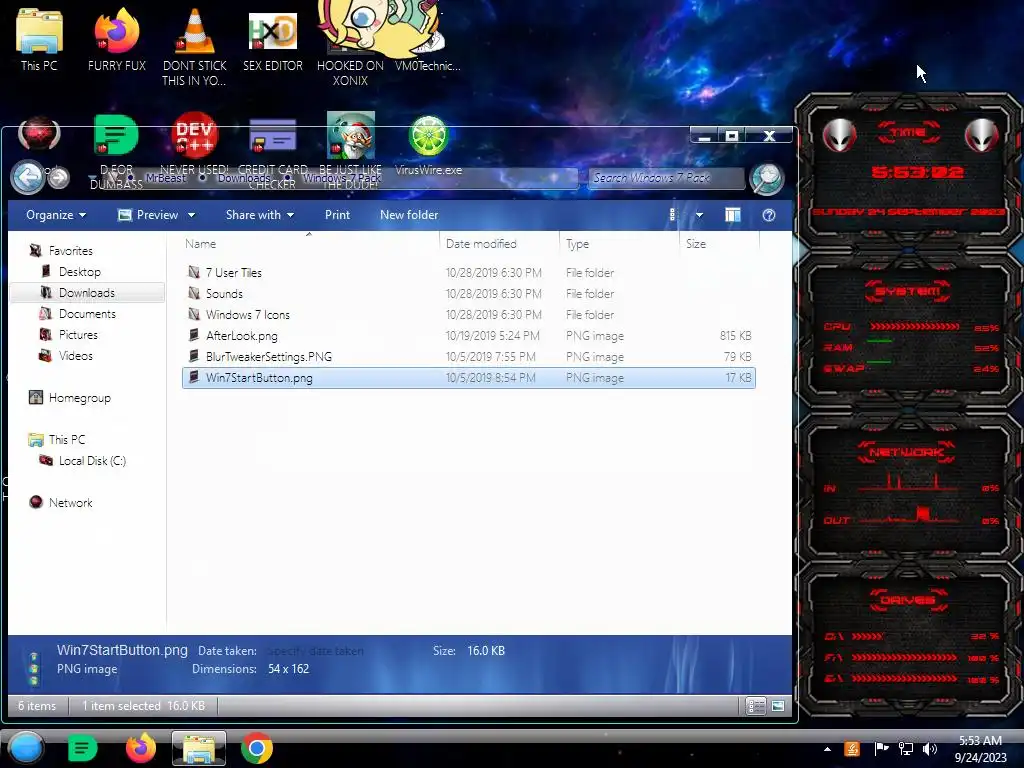The width and height of the screenshot is (1024, 768).
Task: Click the magnifier search icon in Explorer
Action: (767, 178)
